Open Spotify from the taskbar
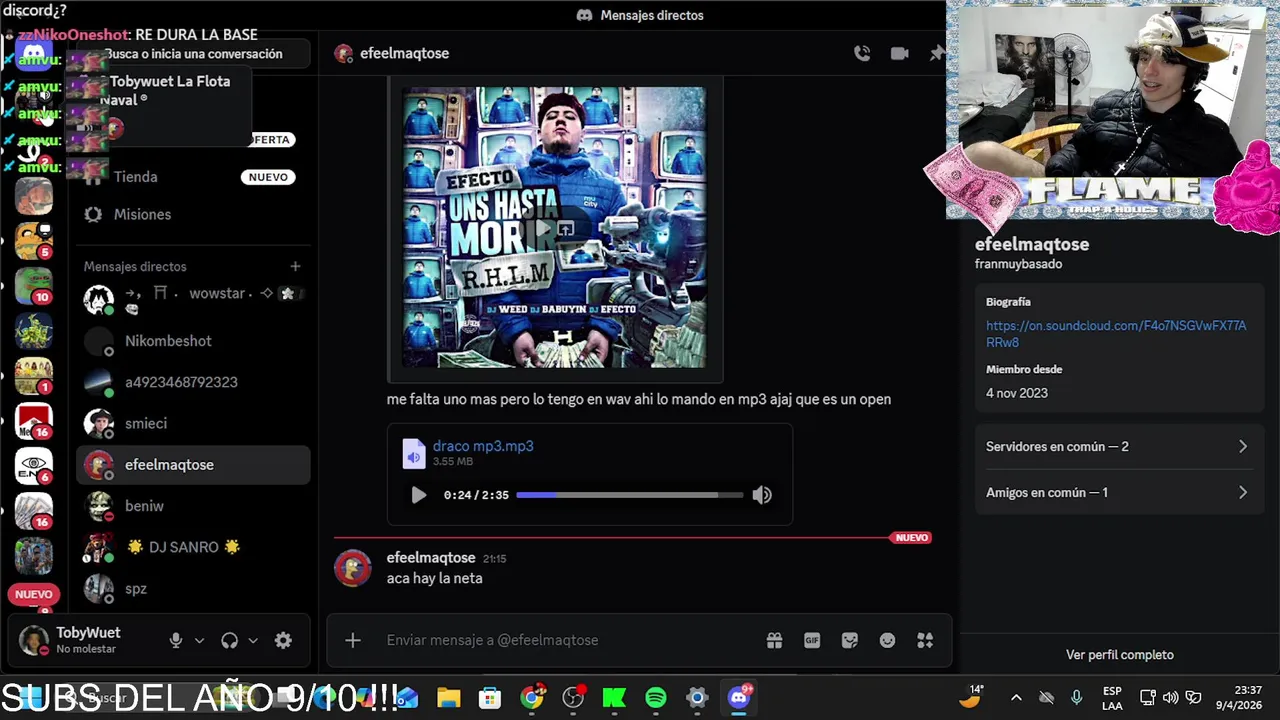This screenshot has width=1280, height=720. tap(656, 698)
